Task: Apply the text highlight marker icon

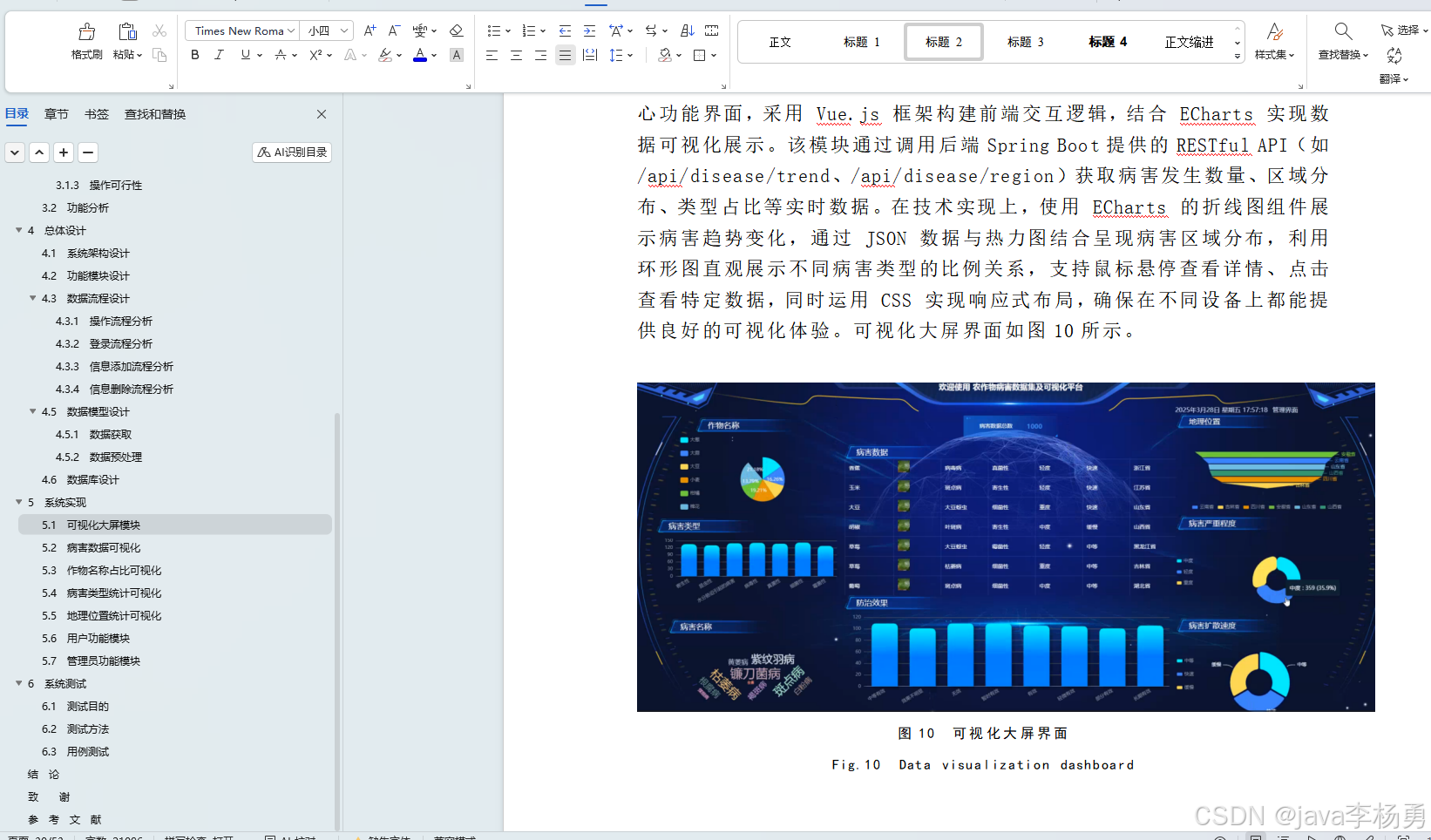Action: (x=385, y=55)
